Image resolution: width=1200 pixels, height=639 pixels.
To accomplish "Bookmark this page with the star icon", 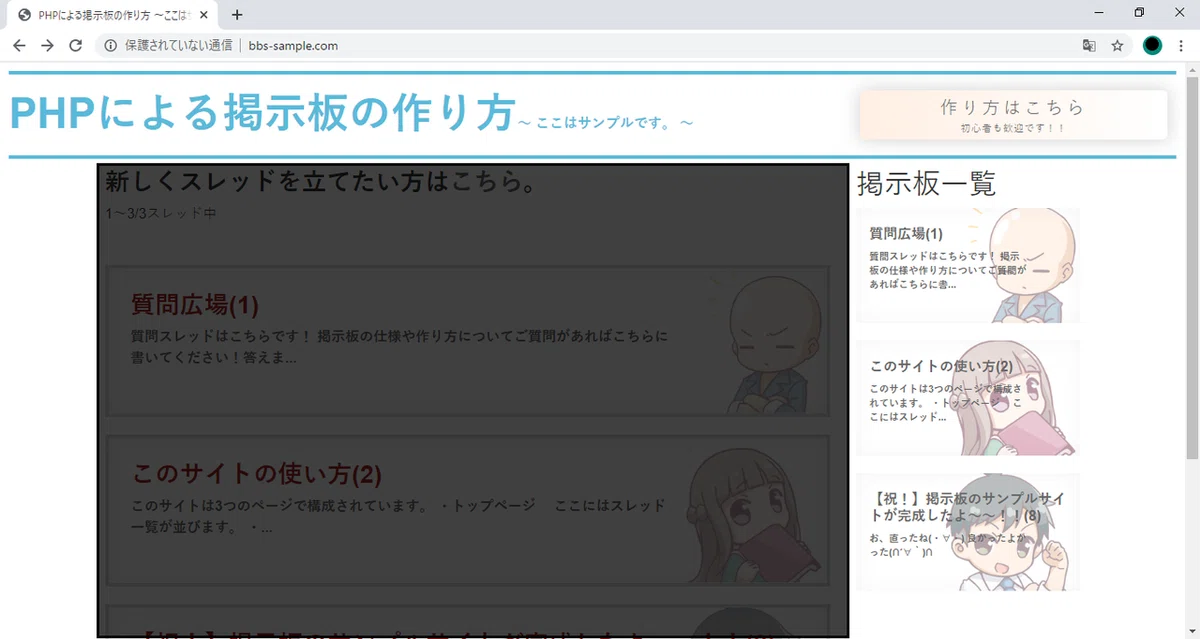I will point(1117,45).
